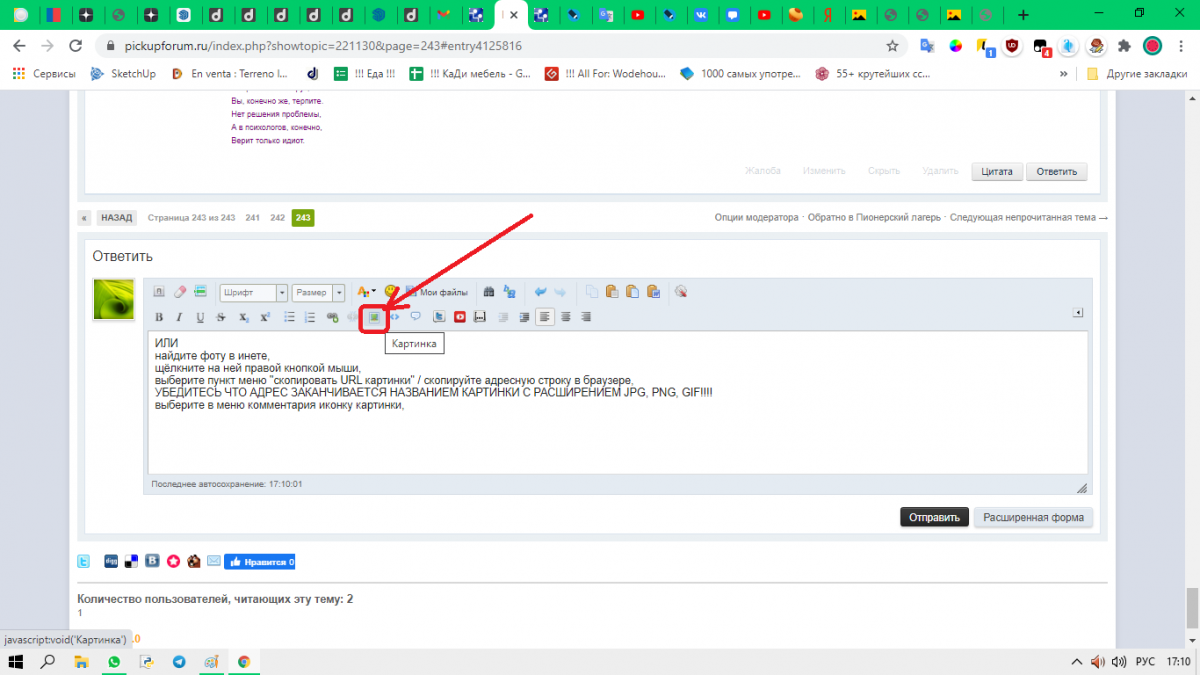Click the strikethrough icon in editor toolbar
Viewport: 1200px width, 675px height.
click(x=221, y=317)
